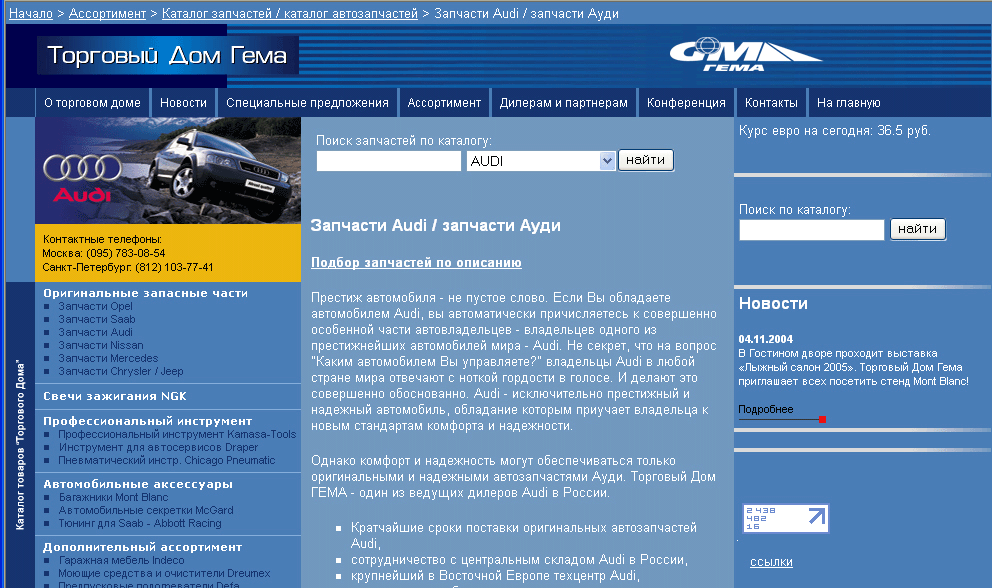Open 'Дилерам и партнерам' menu item
Screen dimensions: 992x588
click(564, 103)
